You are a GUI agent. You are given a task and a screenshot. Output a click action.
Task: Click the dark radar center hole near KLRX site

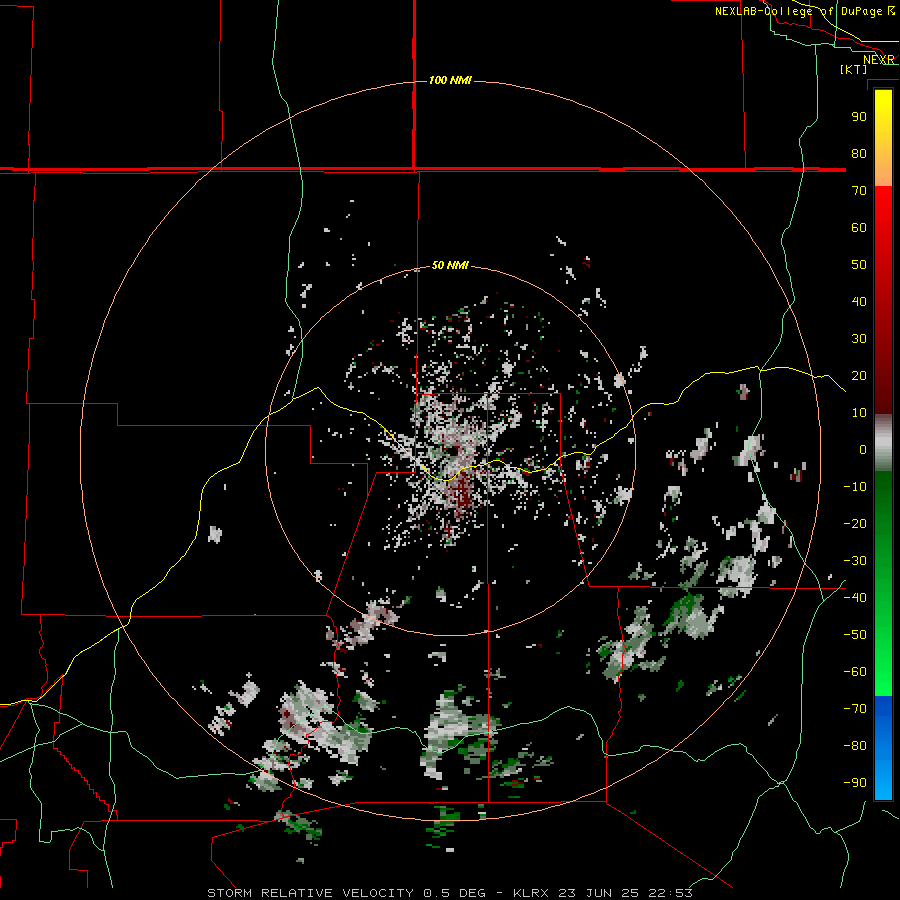click(x=453, y=451)
